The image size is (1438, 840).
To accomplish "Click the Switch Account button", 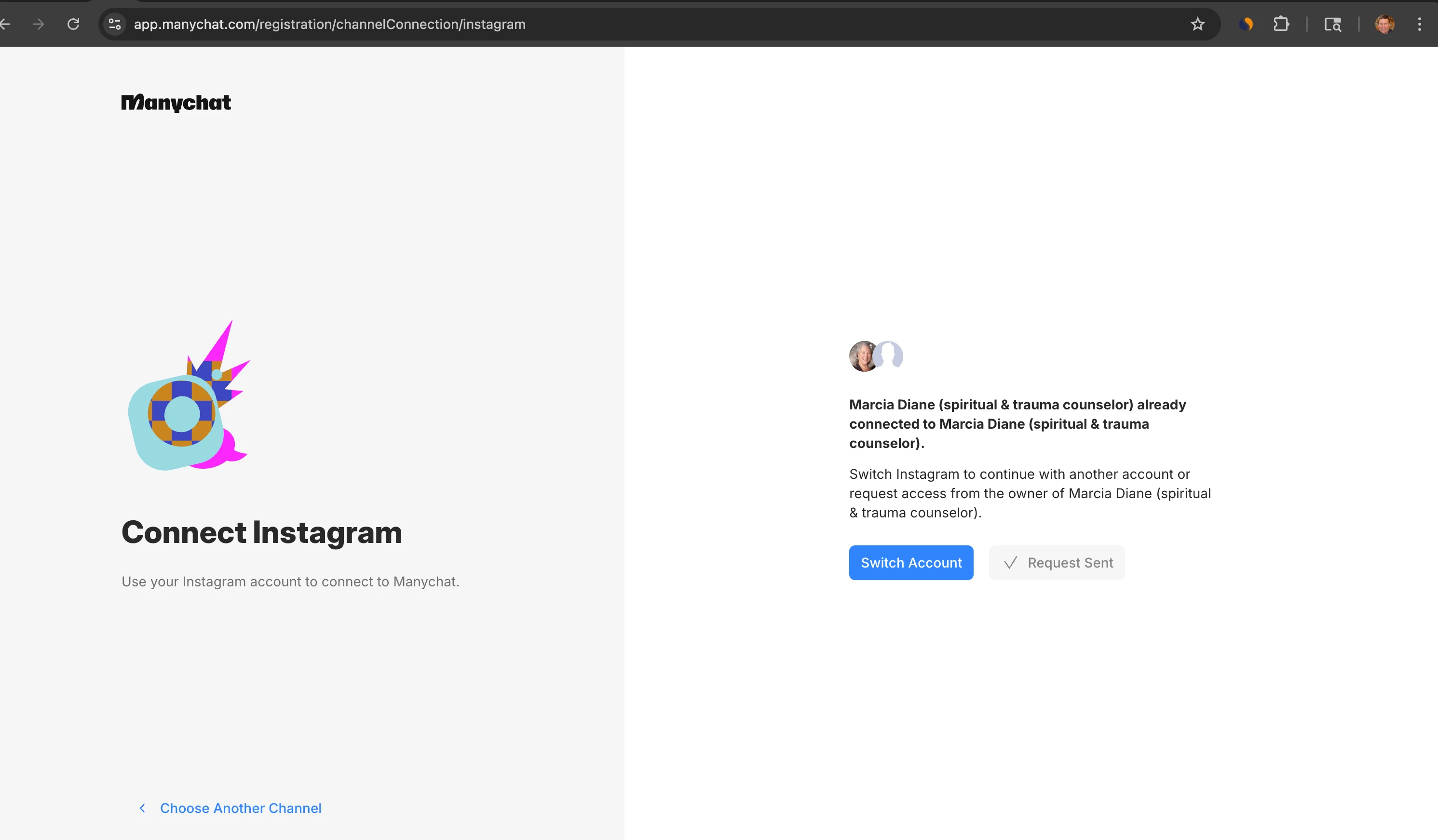I will point(911,563).
